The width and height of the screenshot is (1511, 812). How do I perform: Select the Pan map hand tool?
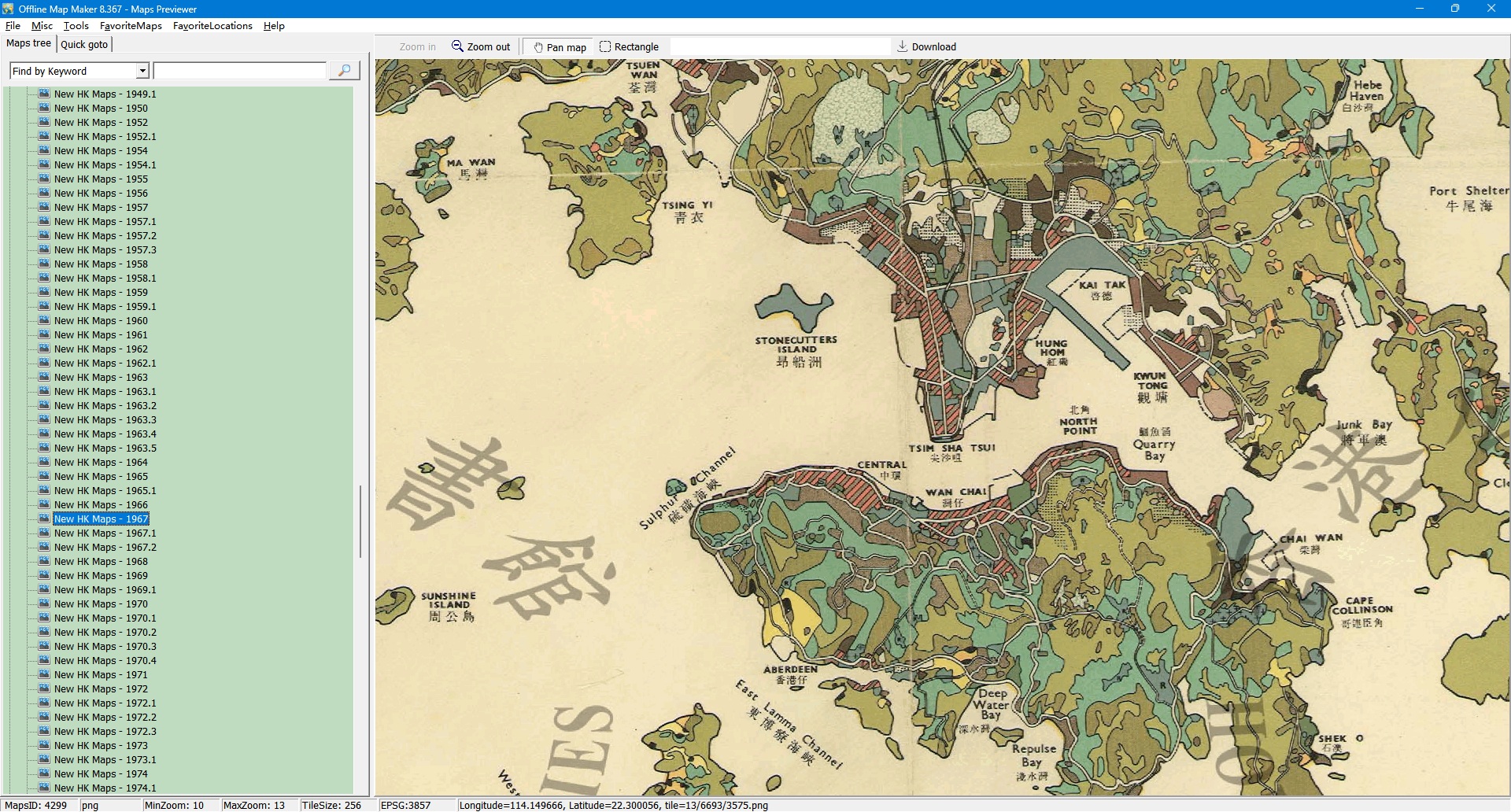coord(560,47)
